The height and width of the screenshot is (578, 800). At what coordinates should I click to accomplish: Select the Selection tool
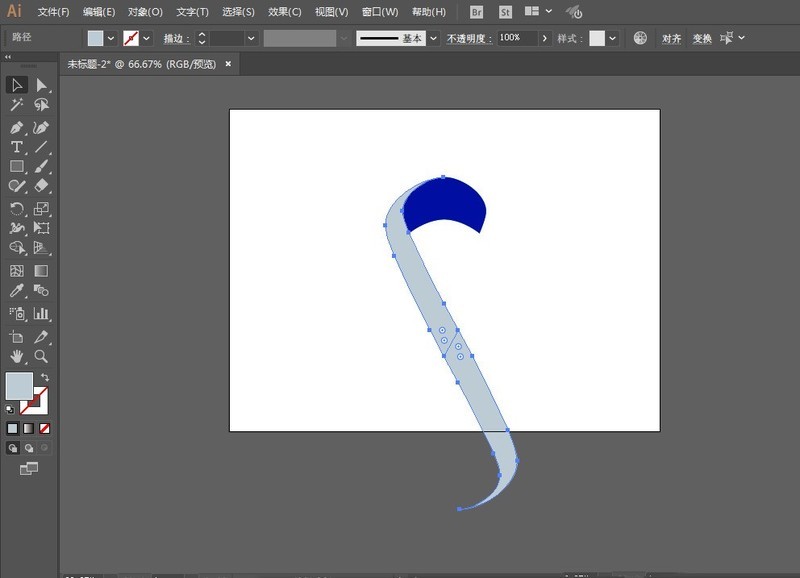(16, 85)
